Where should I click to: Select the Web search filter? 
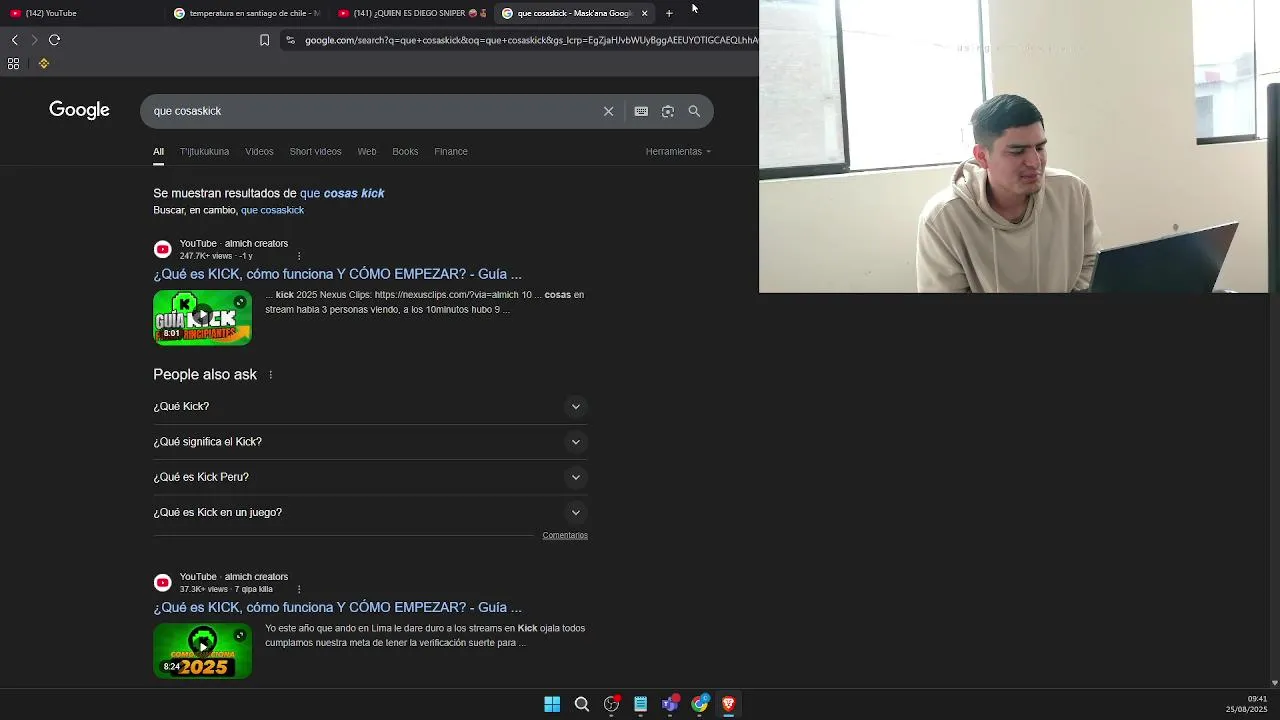click(x=367, y=152)
